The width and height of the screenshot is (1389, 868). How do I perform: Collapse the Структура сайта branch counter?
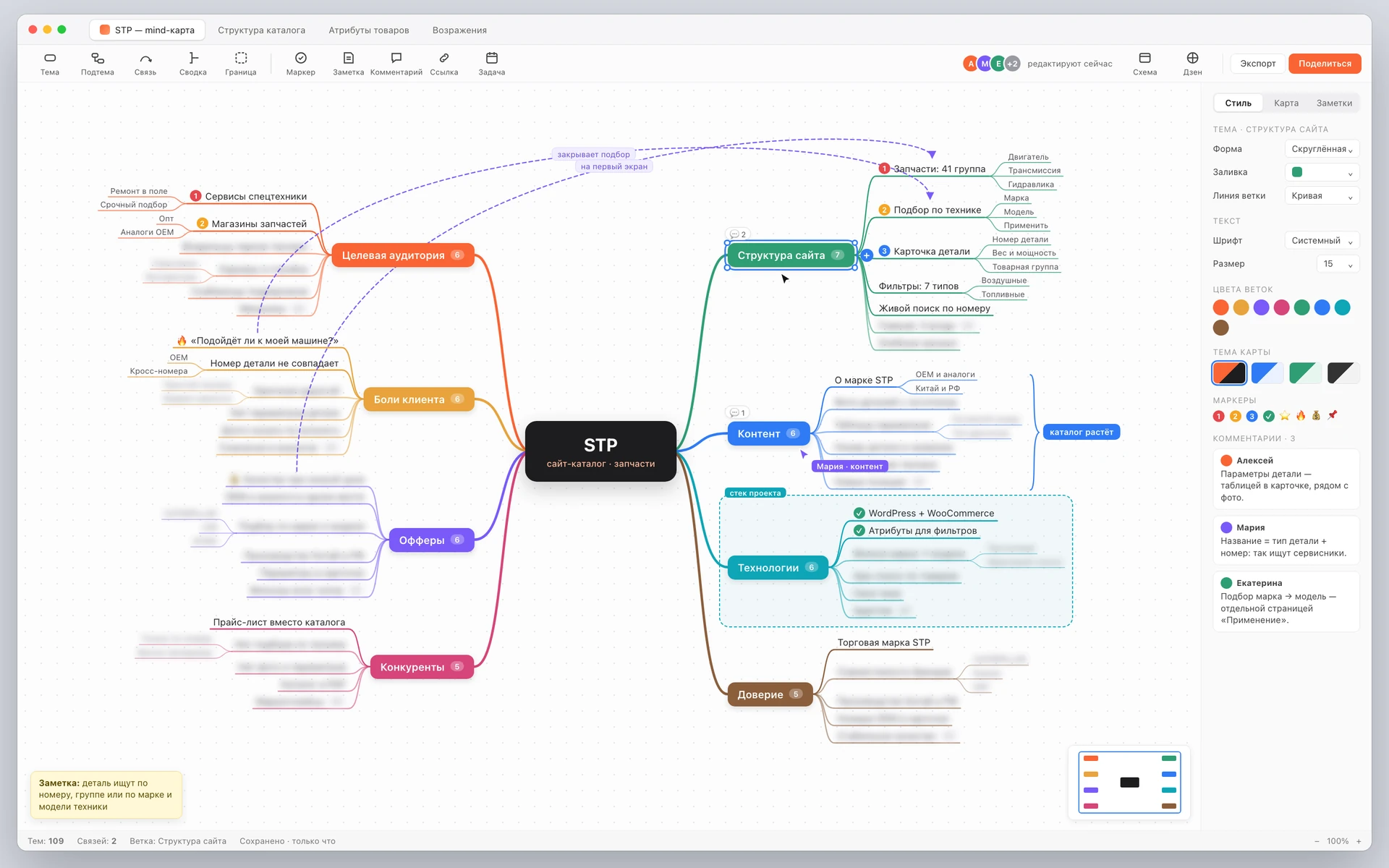pyautogui.click(x=837, y=255)
